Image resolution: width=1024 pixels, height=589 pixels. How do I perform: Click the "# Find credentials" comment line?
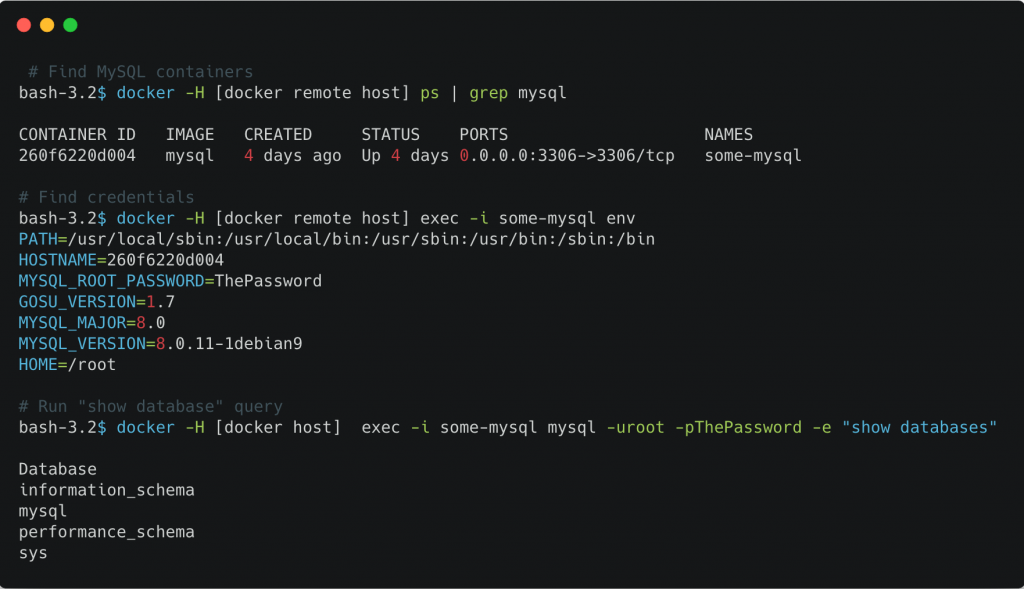pos(107,197)
